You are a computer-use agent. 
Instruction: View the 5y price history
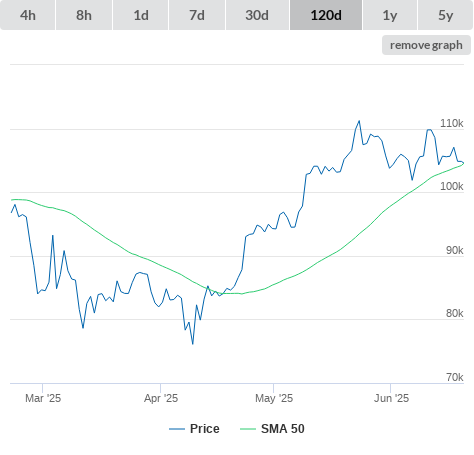(445, 15)
